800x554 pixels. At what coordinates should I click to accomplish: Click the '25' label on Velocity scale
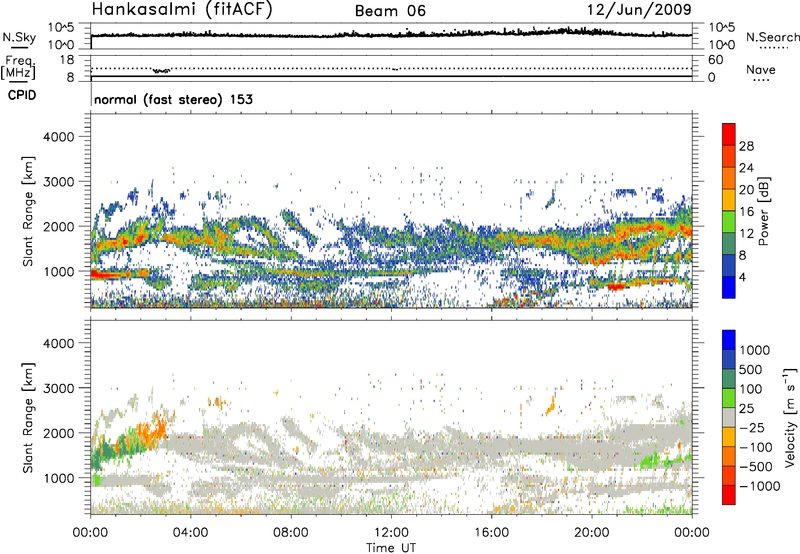point(747,408)
